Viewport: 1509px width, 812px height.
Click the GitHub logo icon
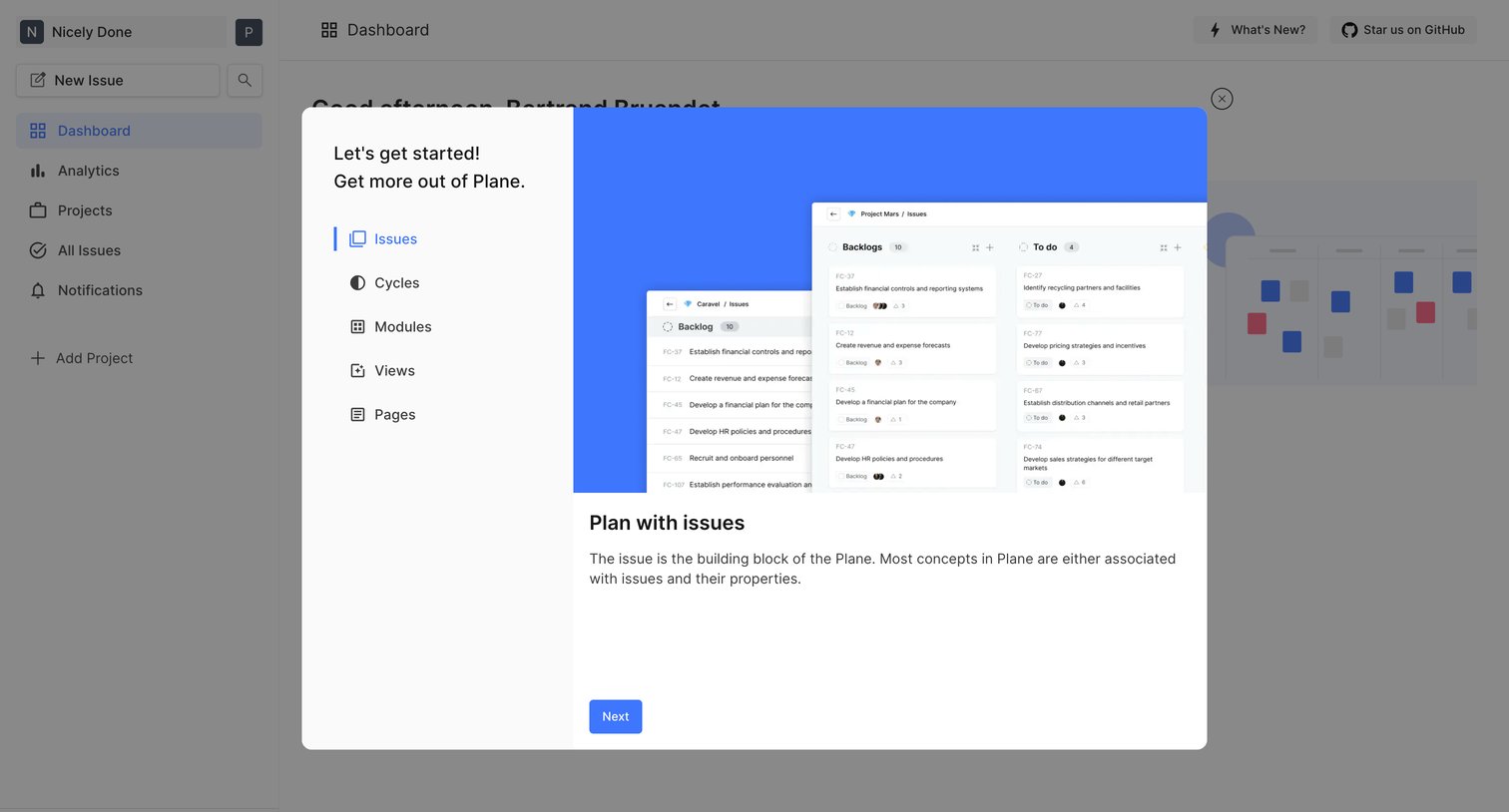[x=1349, y=30]
